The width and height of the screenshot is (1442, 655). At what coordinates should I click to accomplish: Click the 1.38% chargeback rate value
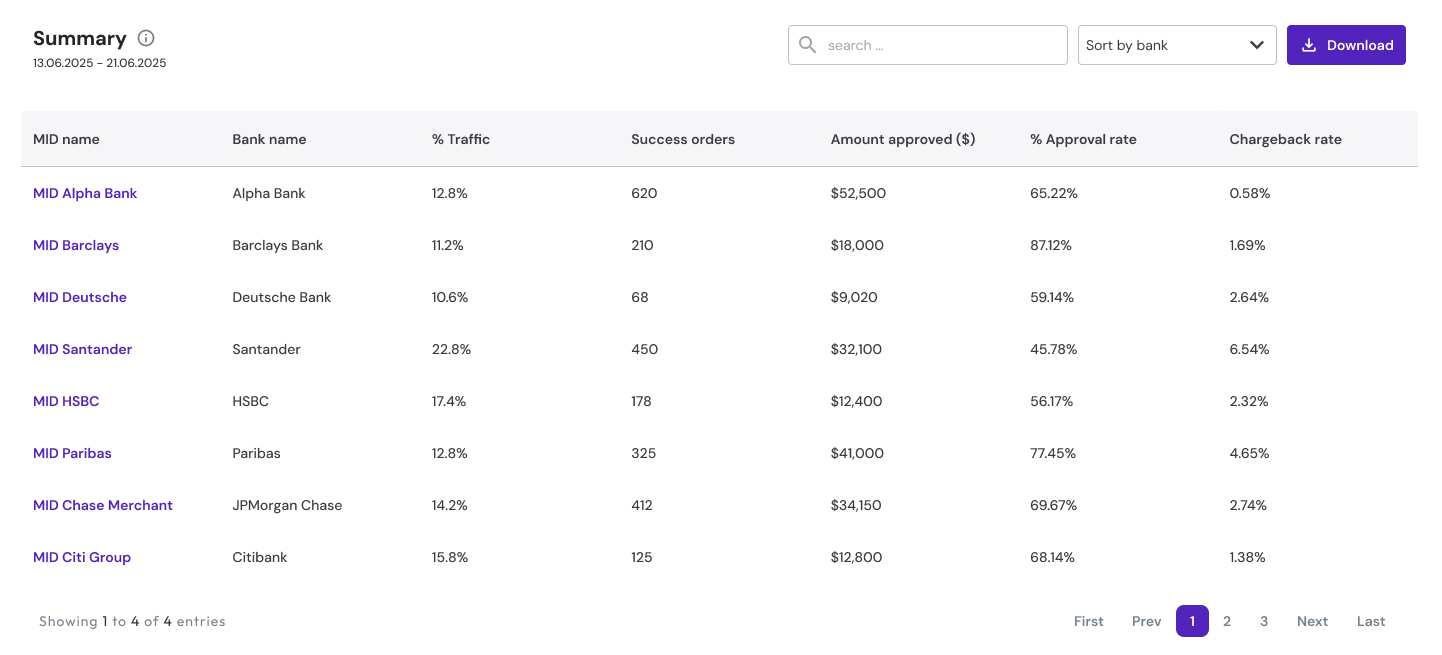point(1248,557)
